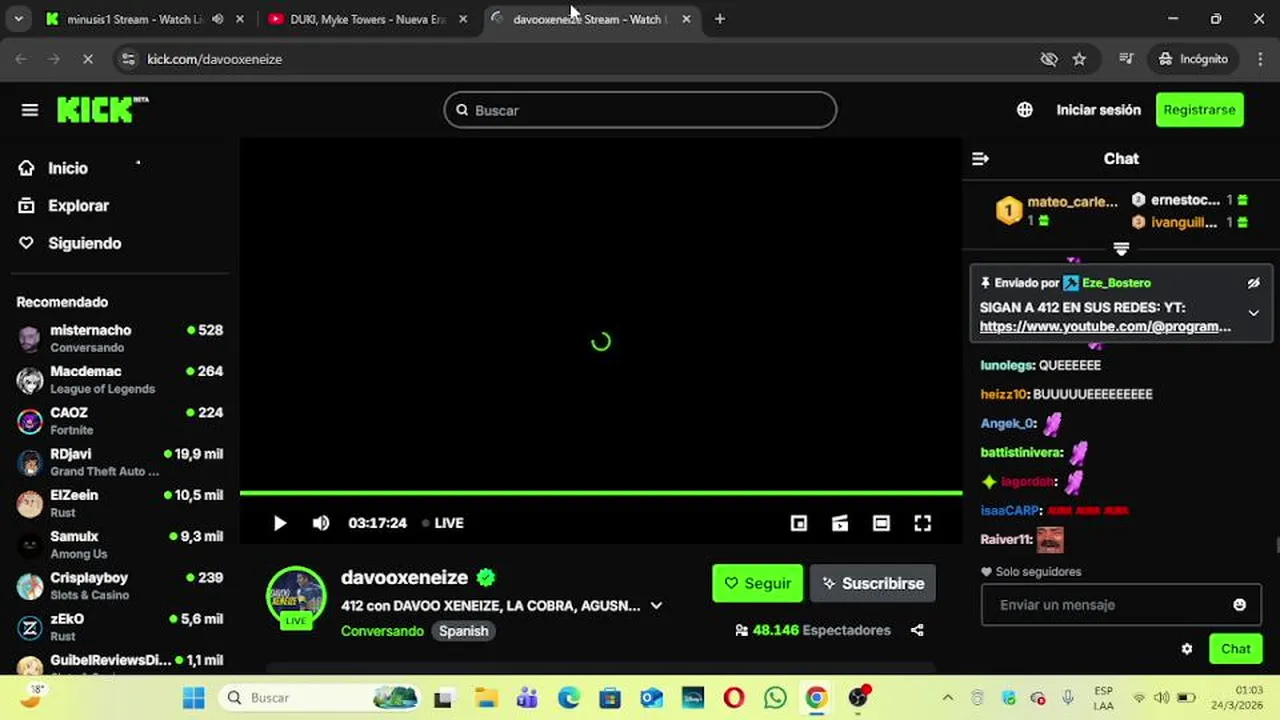Expand the stream title chevron
1280x720 pixels.
[x=656, y=605]
